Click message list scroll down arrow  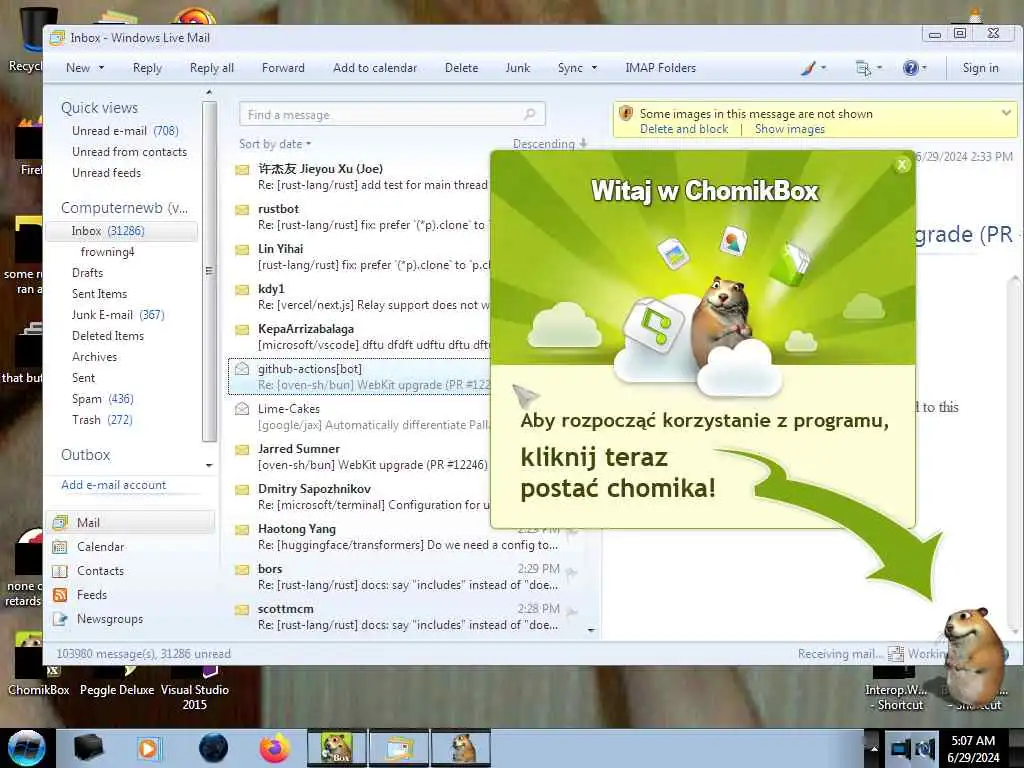(x=591, y=631)
